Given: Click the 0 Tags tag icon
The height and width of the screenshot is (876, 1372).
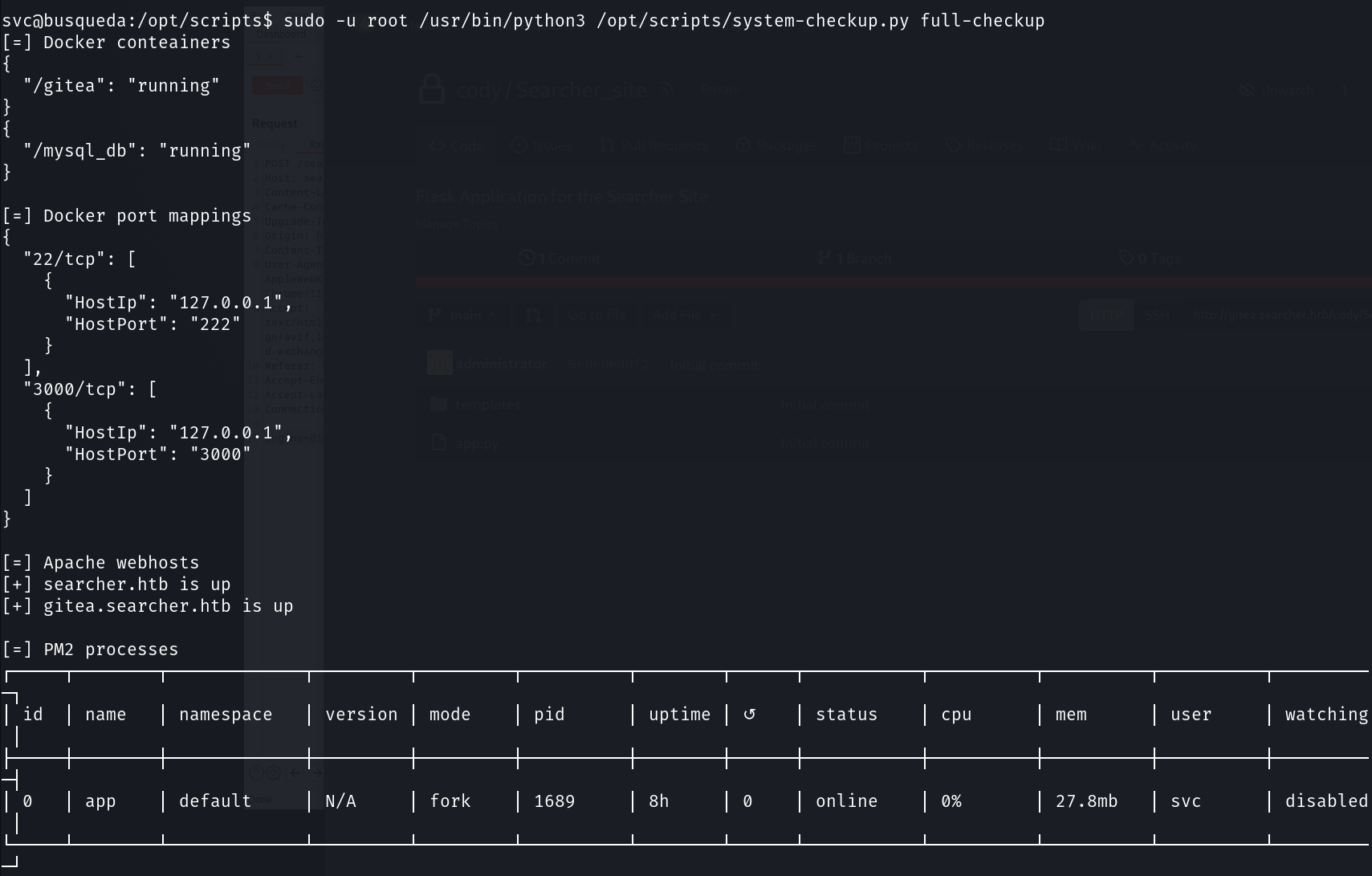Looking at the screenshot, I should point(1126,258).
